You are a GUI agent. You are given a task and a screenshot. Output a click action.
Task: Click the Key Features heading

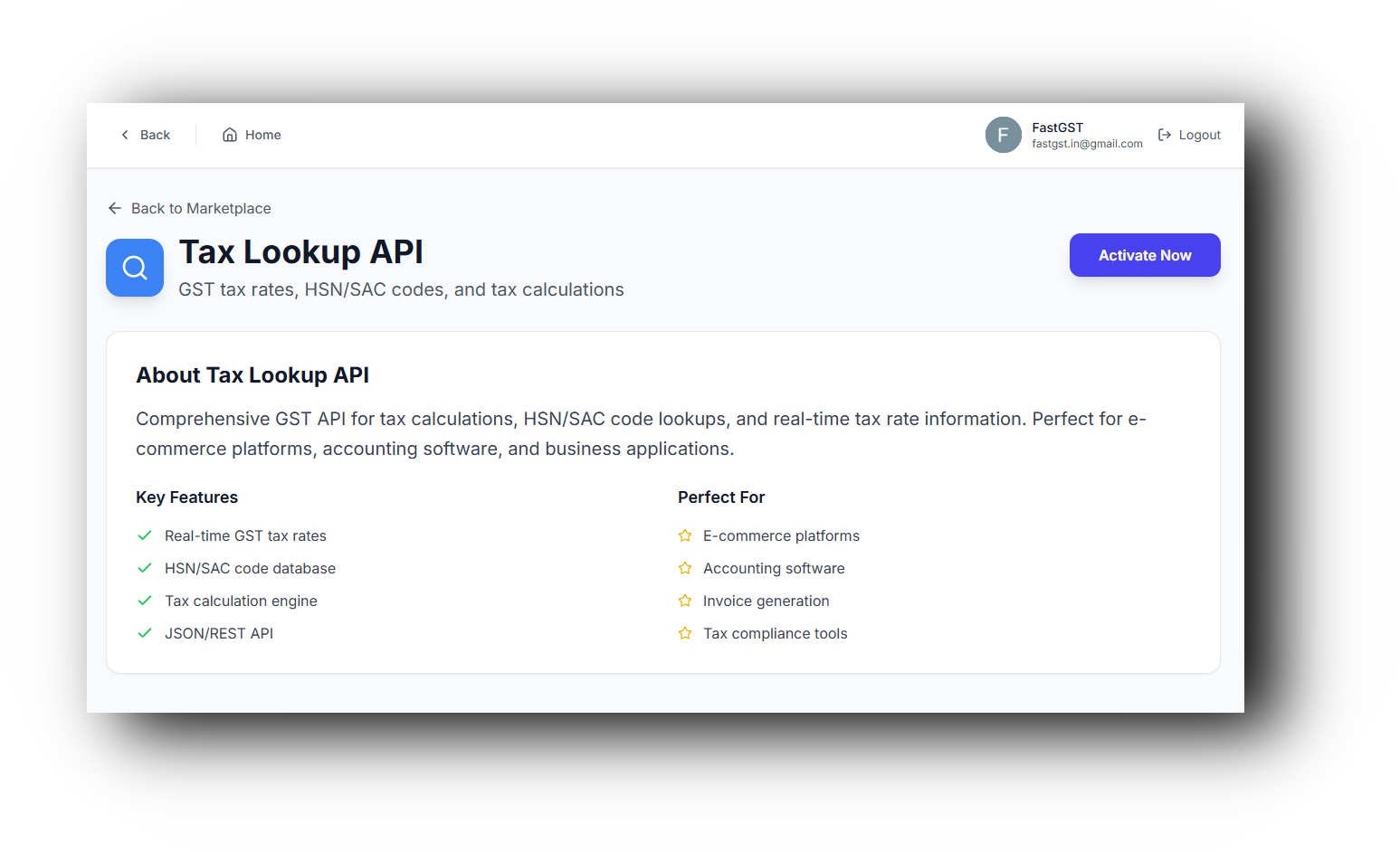click(x=186, y=497)
